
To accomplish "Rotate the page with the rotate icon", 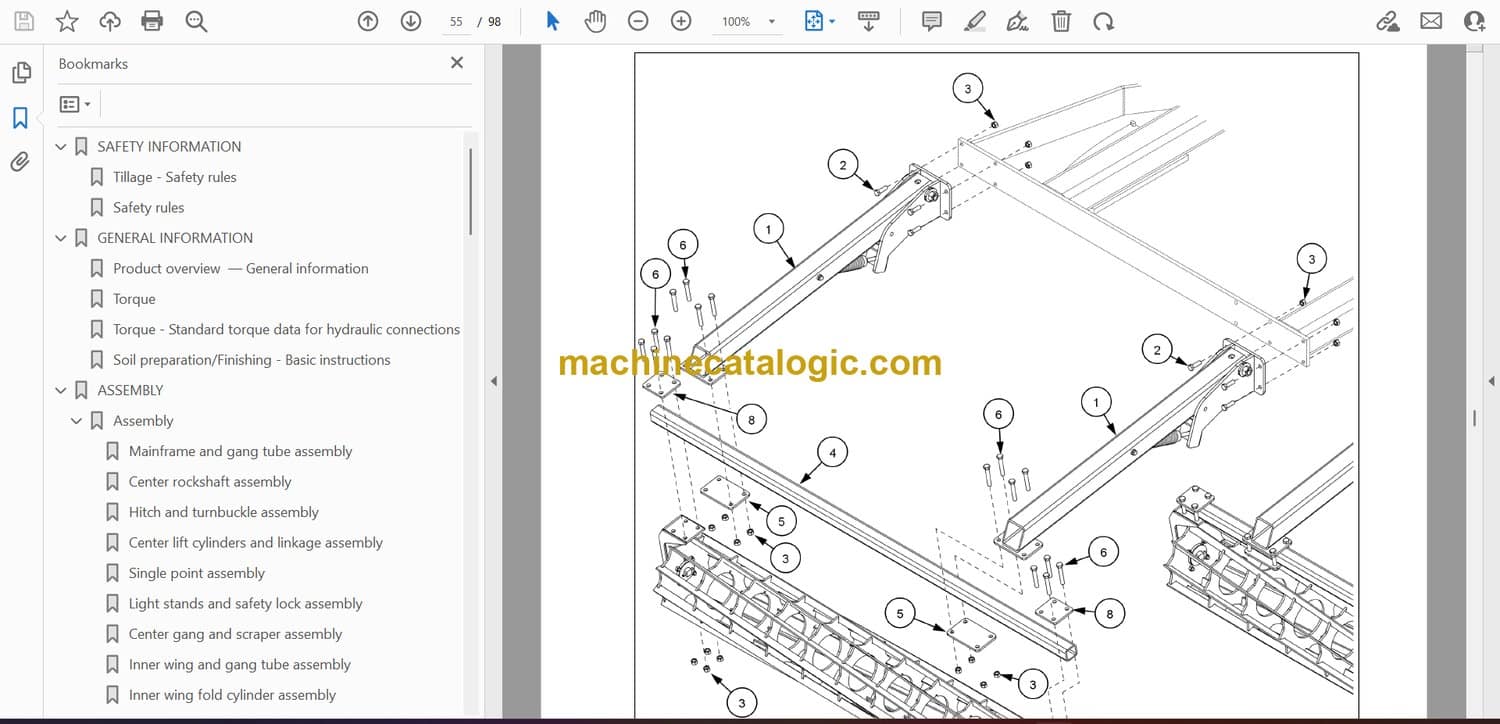I will coord(1103,21).
